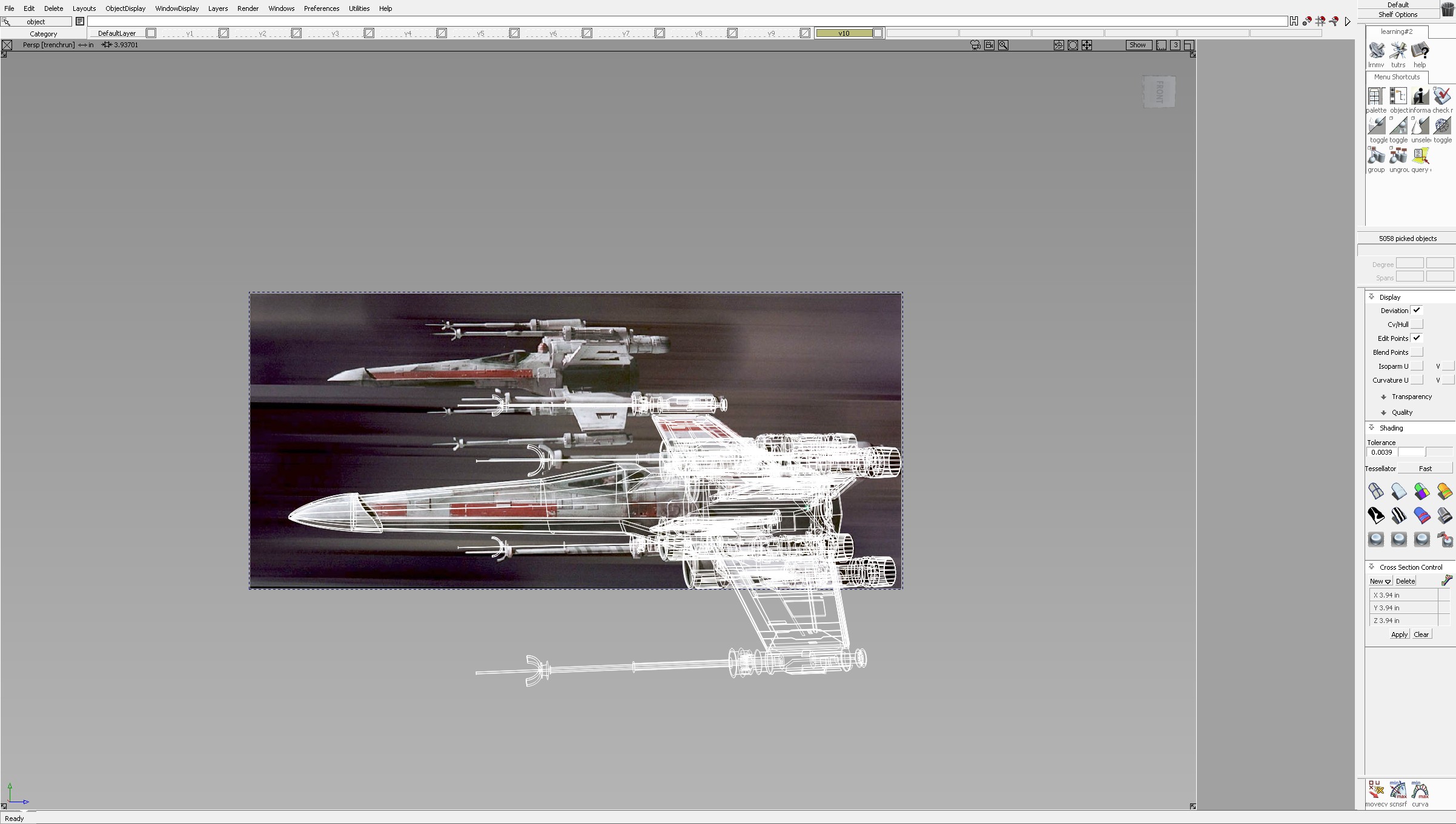The image size is (1456, 824).
Task: Open the information window shortcut icon
Action: tap(1420, 96)
